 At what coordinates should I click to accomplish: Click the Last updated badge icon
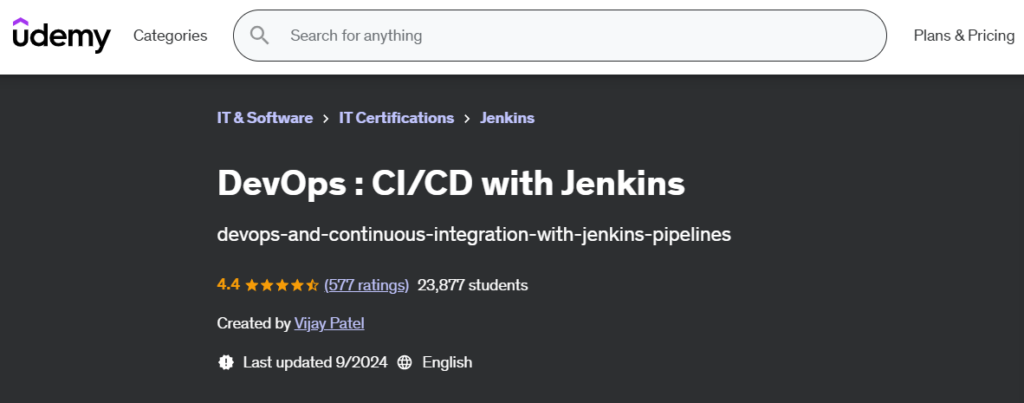pos(226,363)
